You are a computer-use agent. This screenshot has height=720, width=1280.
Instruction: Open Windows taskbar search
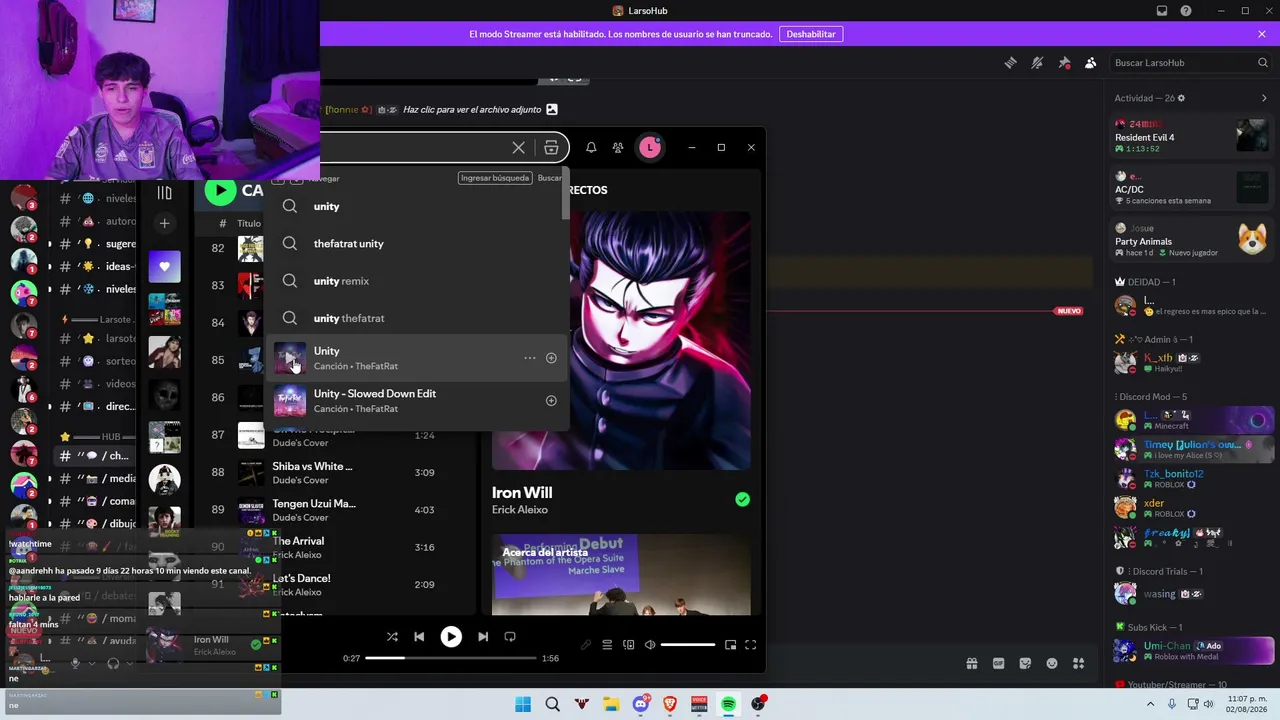[552, 704]
